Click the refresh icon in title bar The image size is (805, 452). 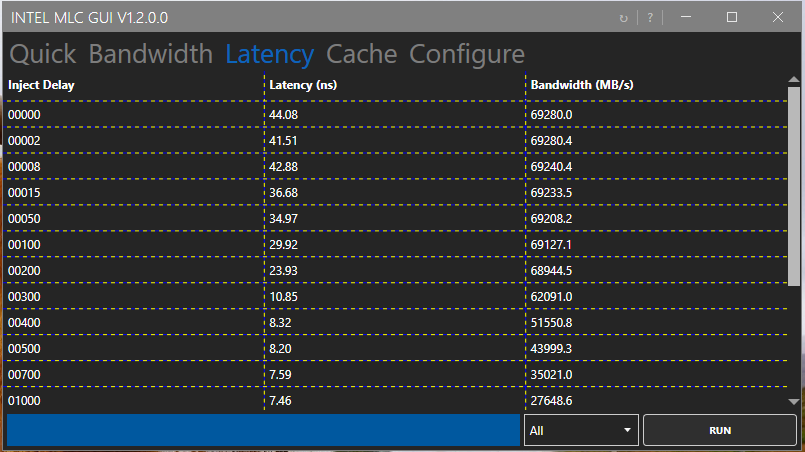(623, 18)
